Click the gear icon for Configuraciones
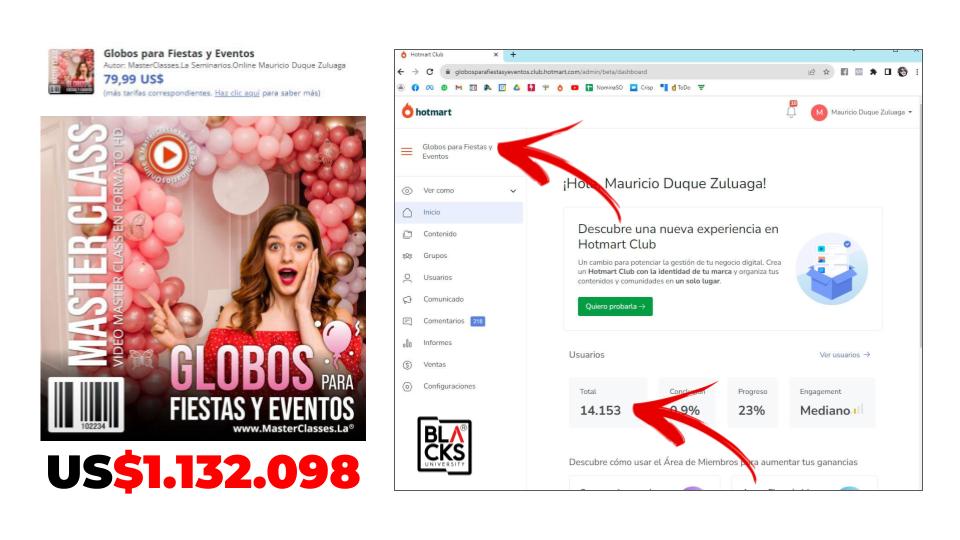 tap(407, 386)
